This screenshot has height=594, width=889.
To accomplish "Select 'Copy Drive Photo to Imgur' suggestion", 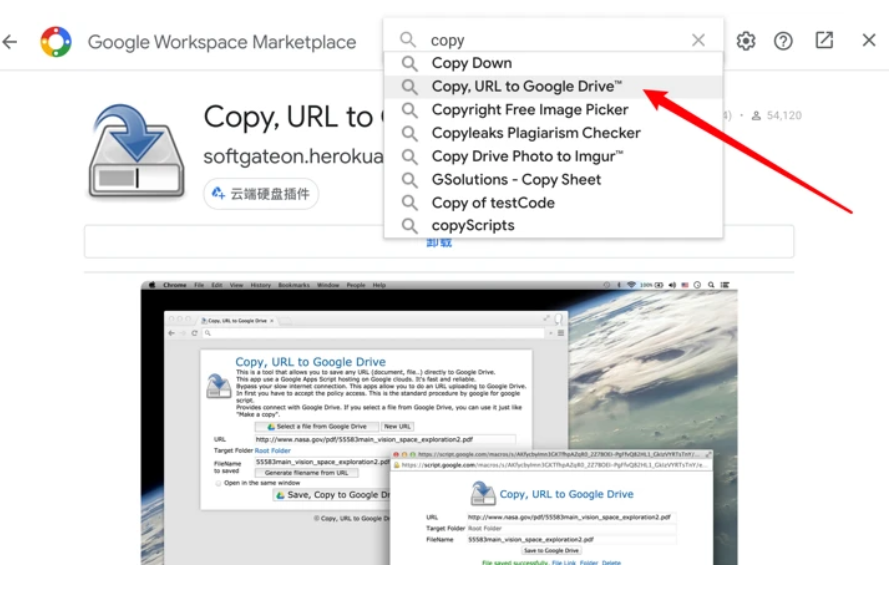I will (x=553, y=156).
